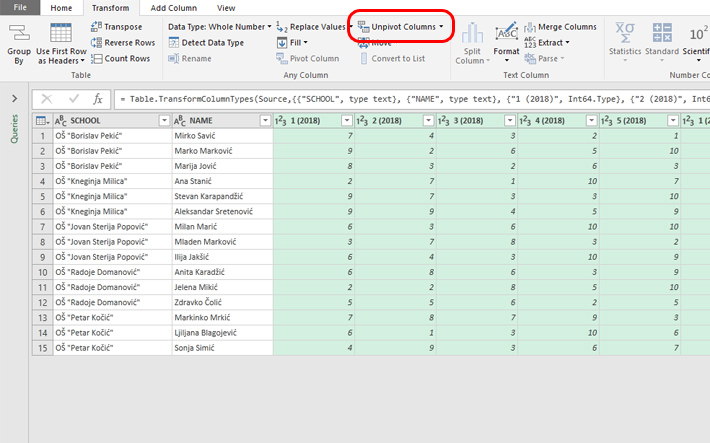The image size is (710, 443).
Task: Open the 5 (2018) column filter dropdown
Action: tap(673, 120)
